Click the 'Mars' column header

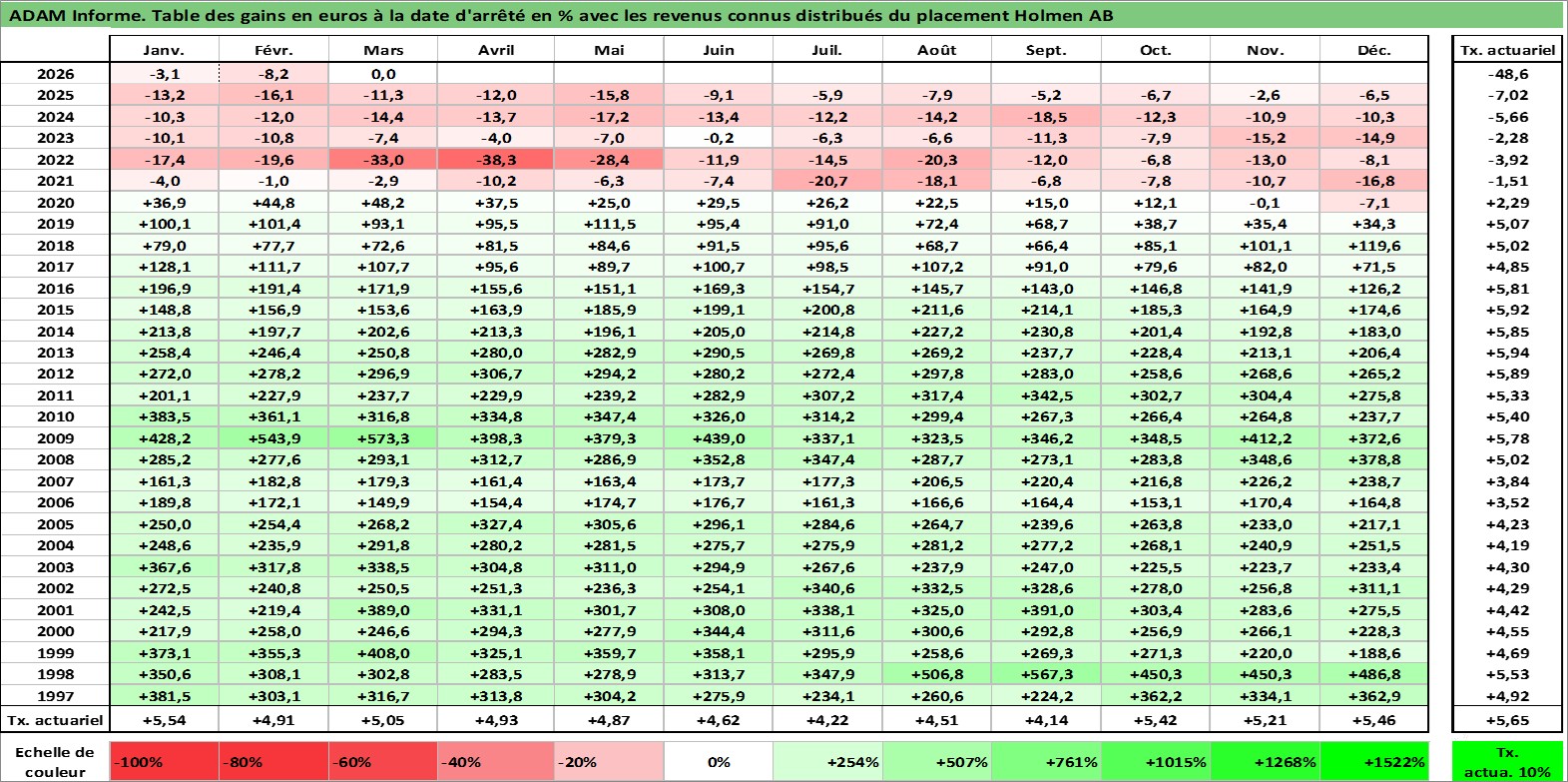click(x=383, y=50)
